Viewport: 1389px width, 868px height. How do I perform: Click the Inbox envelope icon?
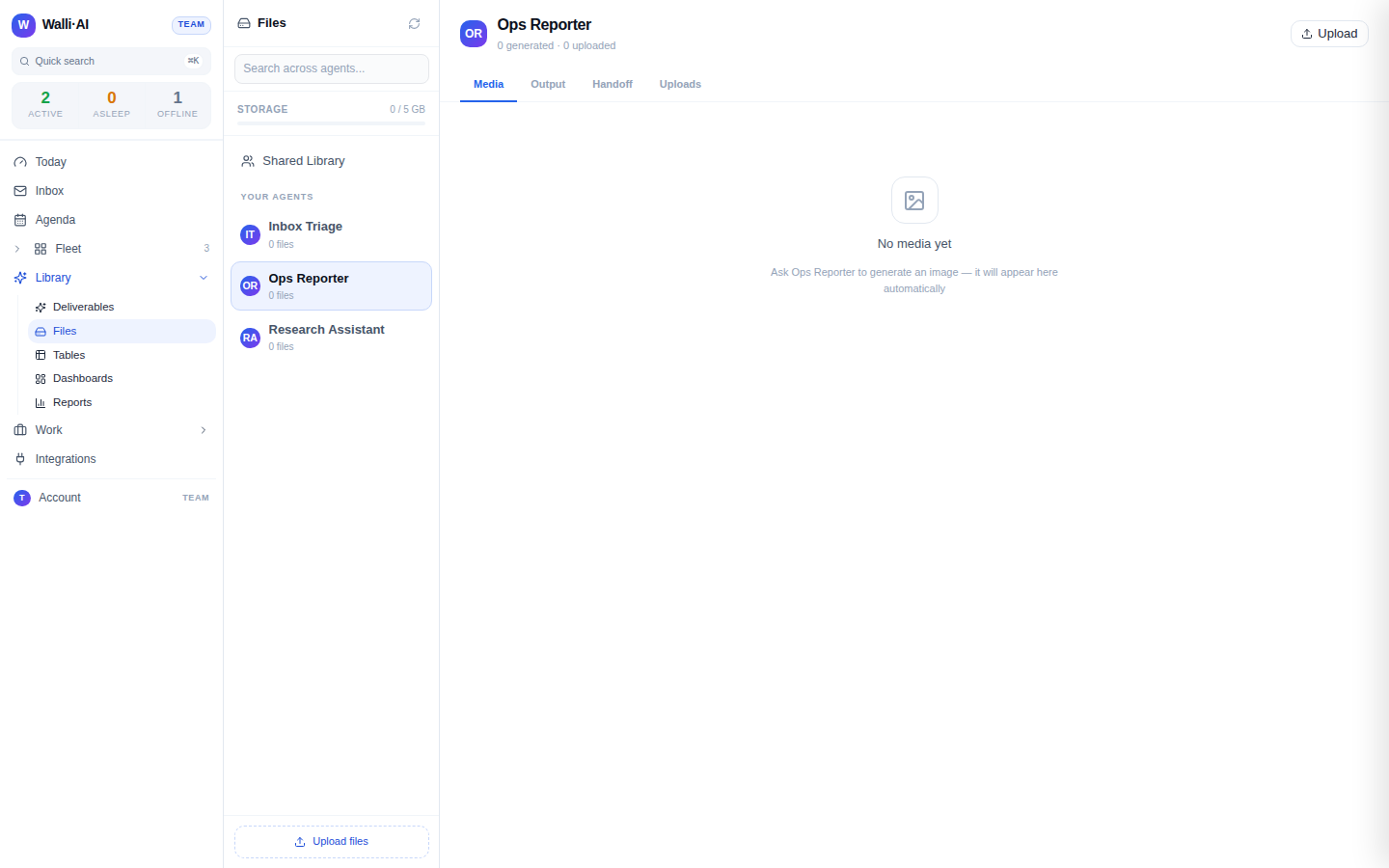pos(20,191)
